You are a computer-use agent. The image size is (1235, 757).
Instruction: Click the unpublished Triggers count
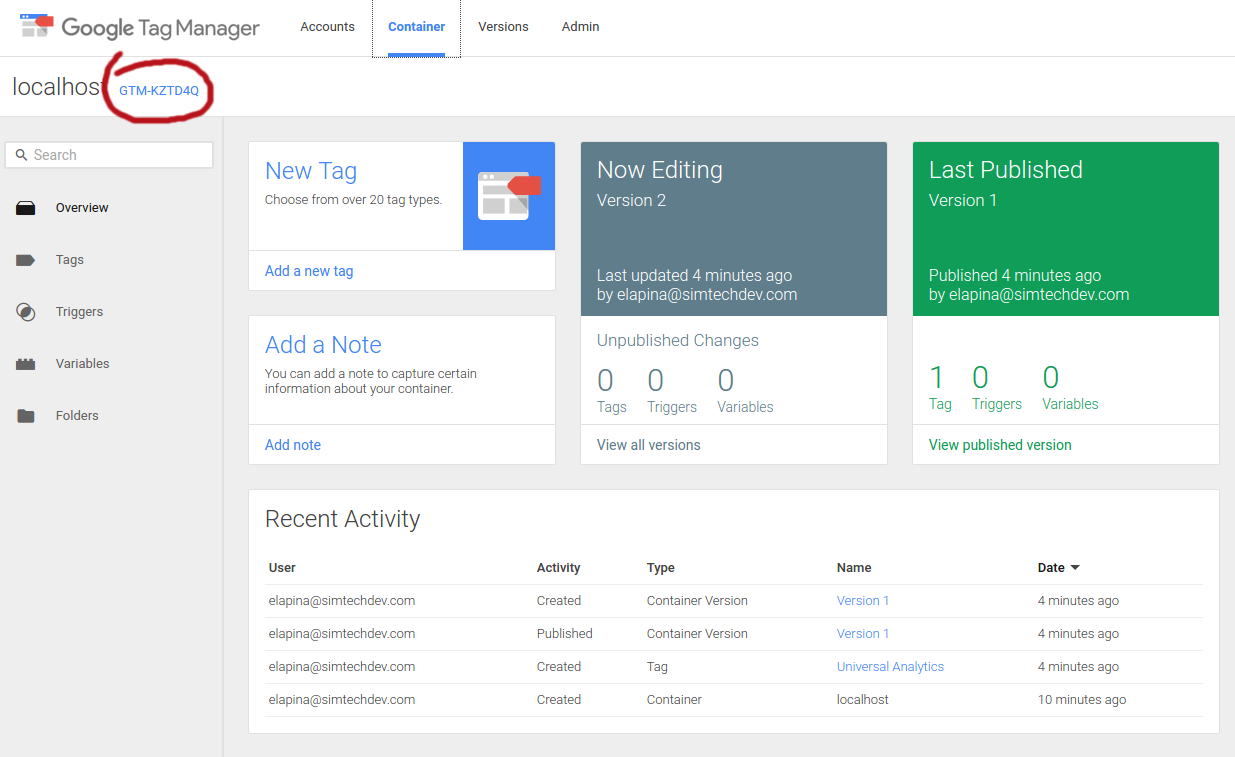(x=655, y=381)
